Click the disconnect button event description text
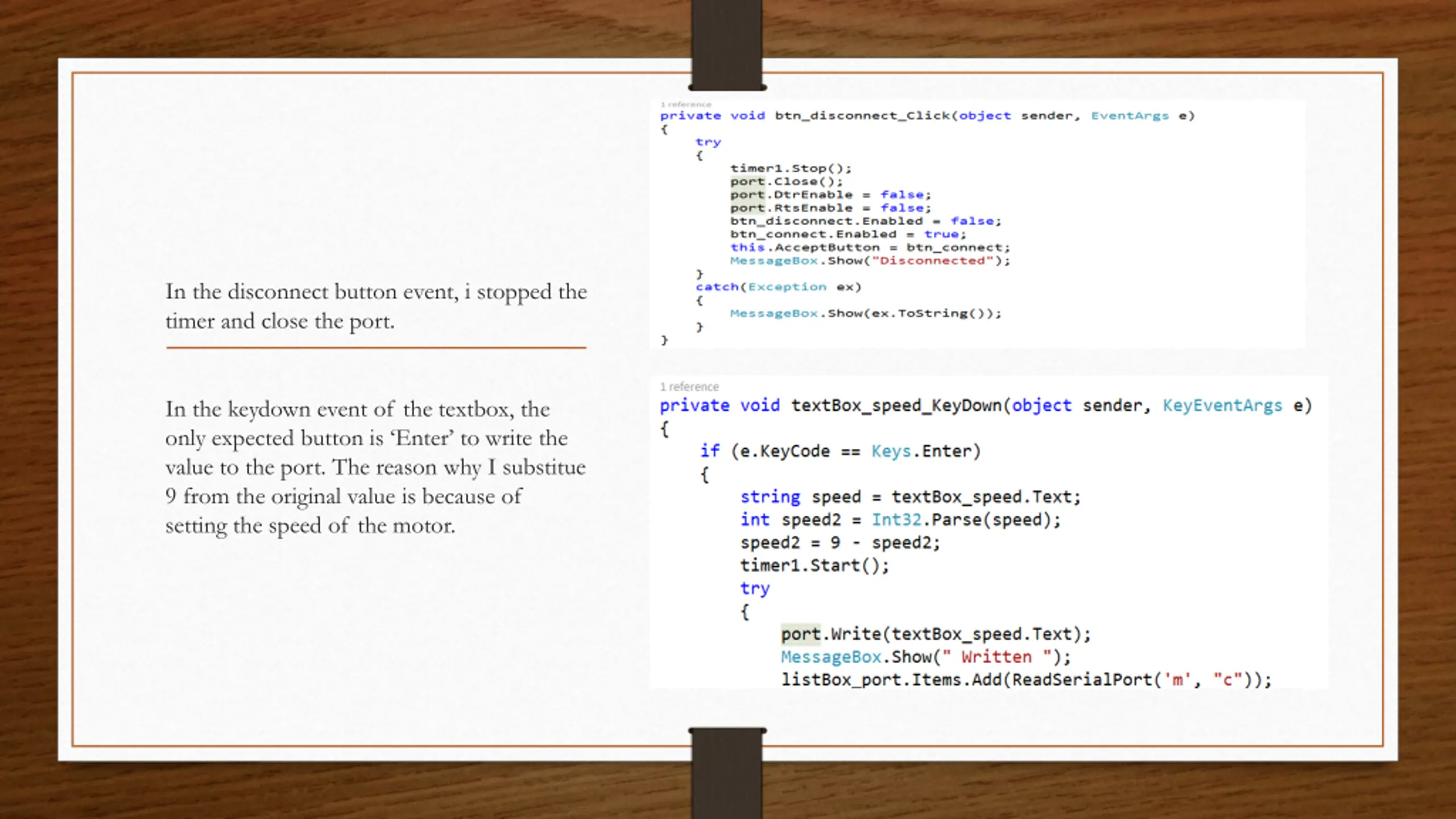The image size is (1456, 819). point(376,306)
